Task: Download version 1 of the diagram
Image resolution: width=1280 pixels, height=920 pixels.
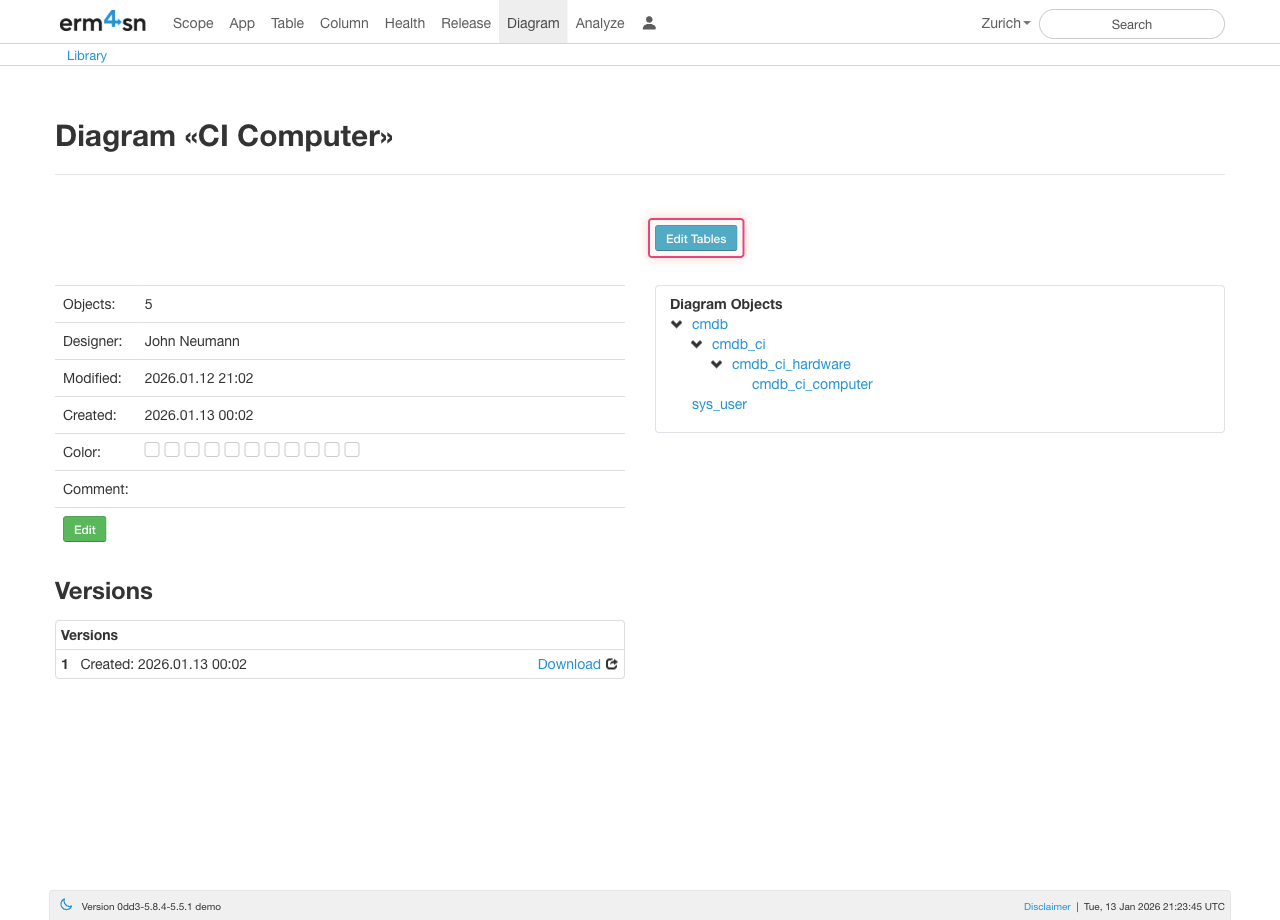Action: [x=569, y=664]
